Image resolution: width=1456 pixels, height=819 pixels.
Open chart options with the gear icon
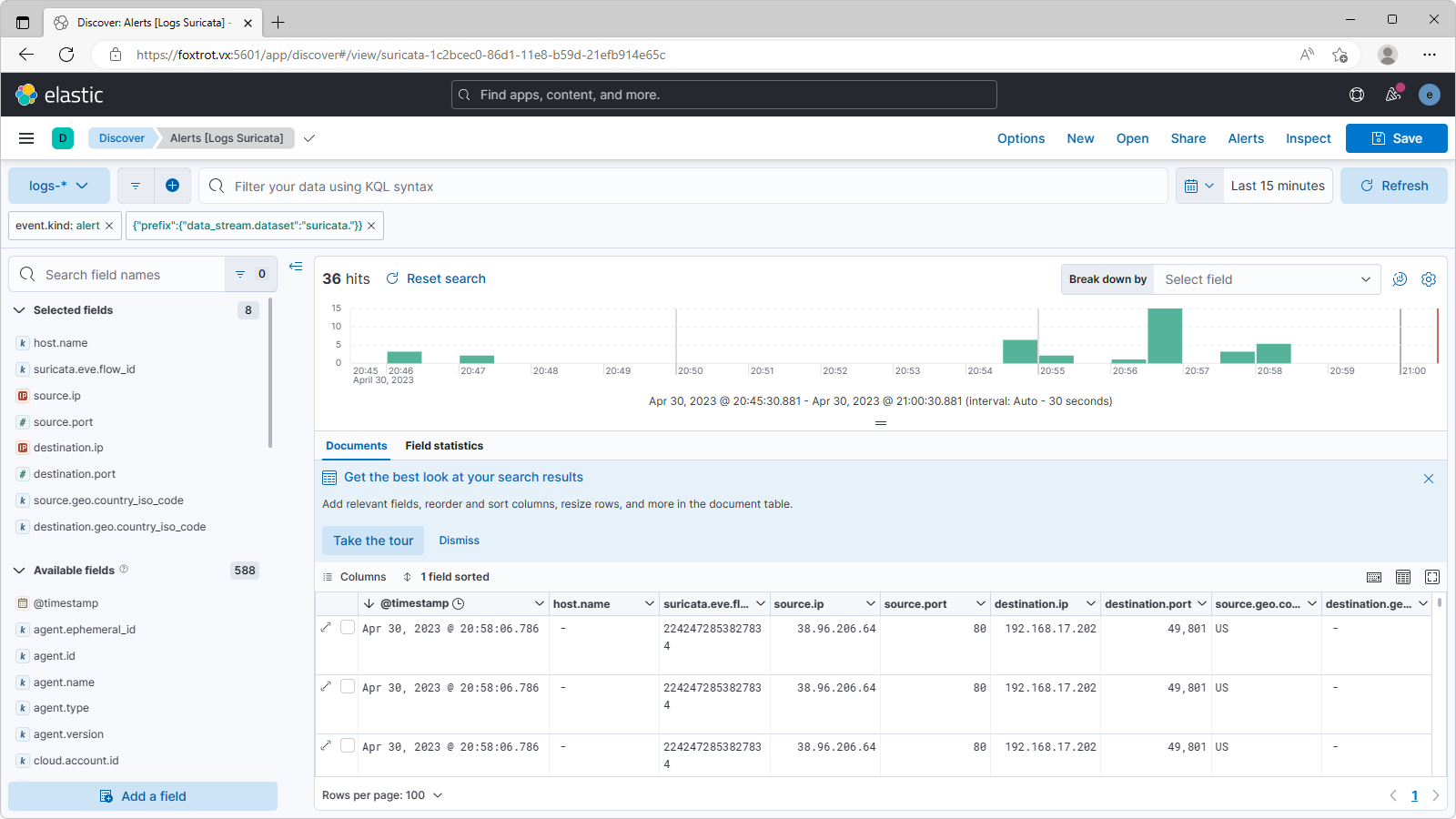[x=1428, y=279]
